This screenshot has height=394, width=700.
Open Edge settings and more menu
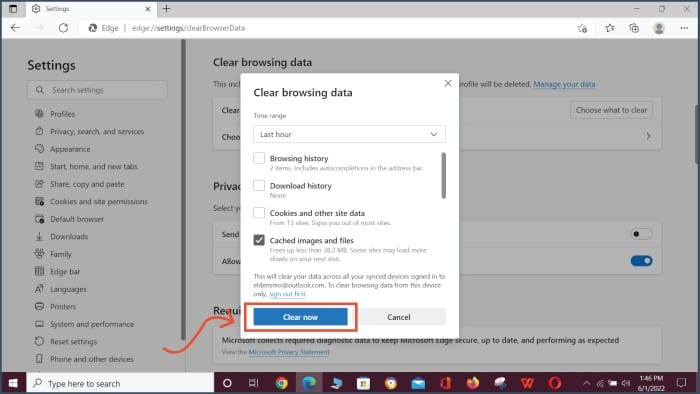tap(684, 28)
